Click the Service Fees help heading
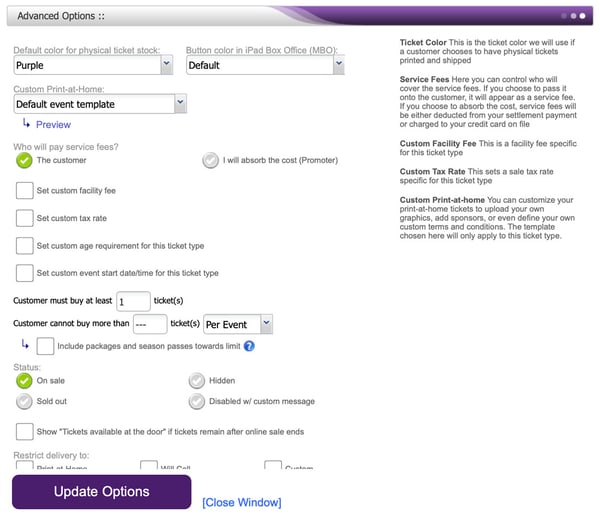The width and height of the screenshot is (600, 522). 424,79
